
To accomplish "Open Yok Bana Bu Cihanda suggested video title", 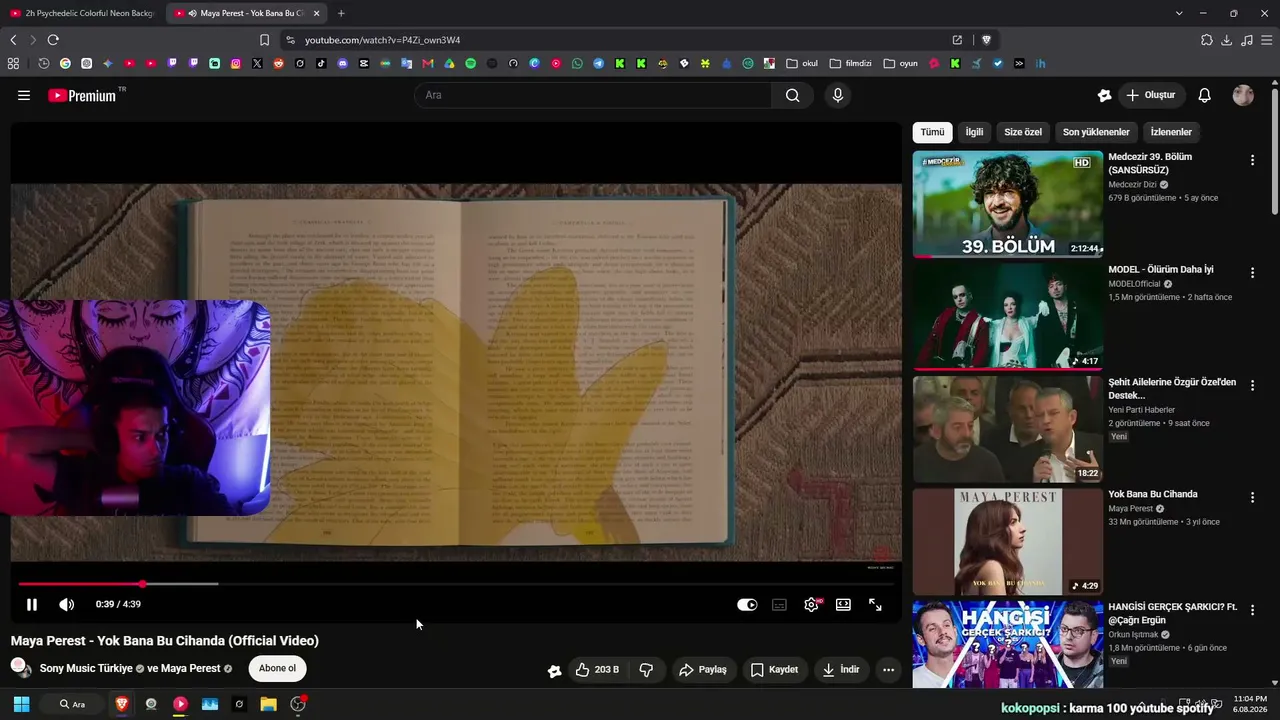I will [x=1153, y=494].
